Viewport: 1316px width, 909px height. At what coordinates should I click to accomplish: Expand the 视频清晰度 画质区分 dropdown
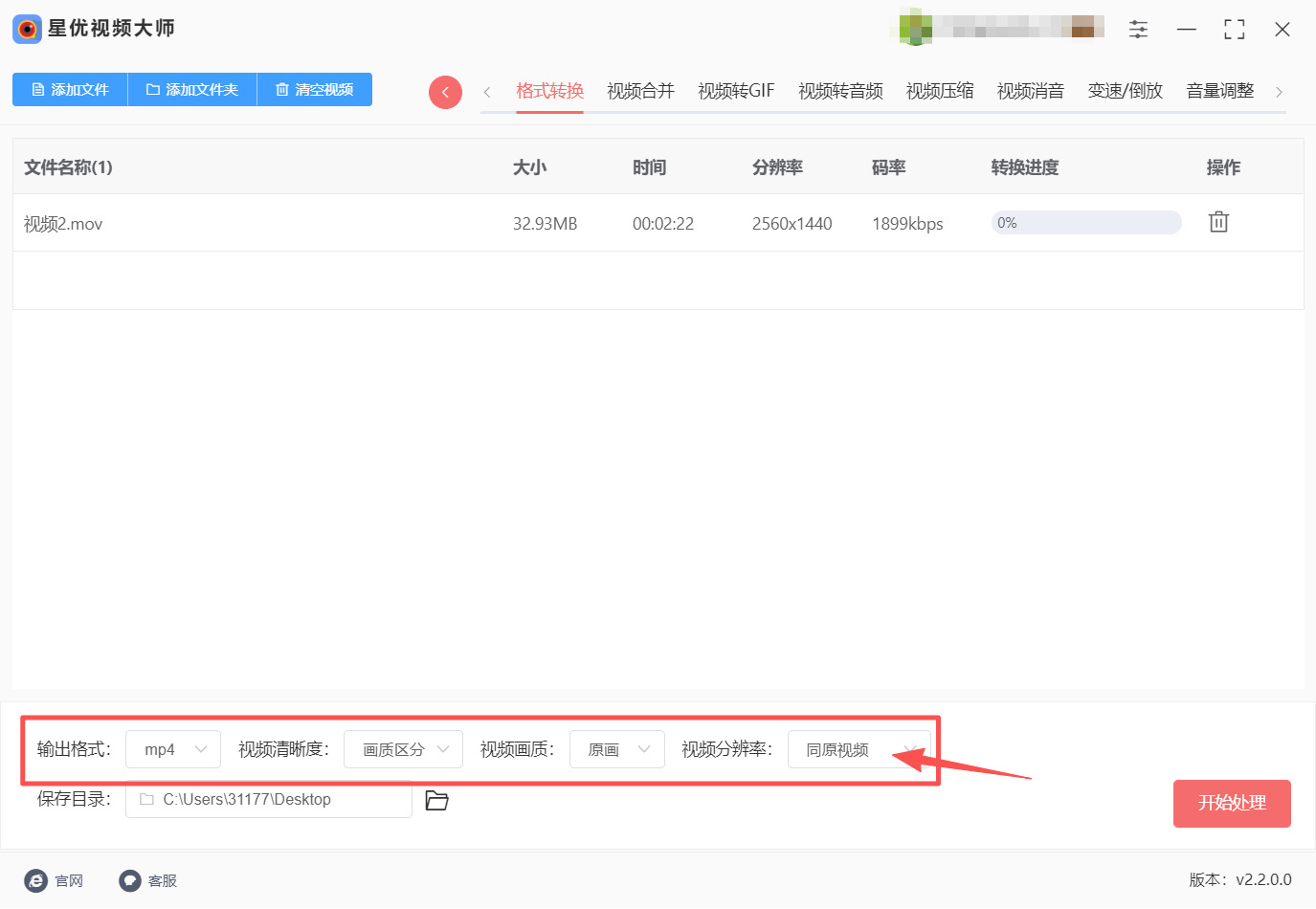click(x=403, y=749)
